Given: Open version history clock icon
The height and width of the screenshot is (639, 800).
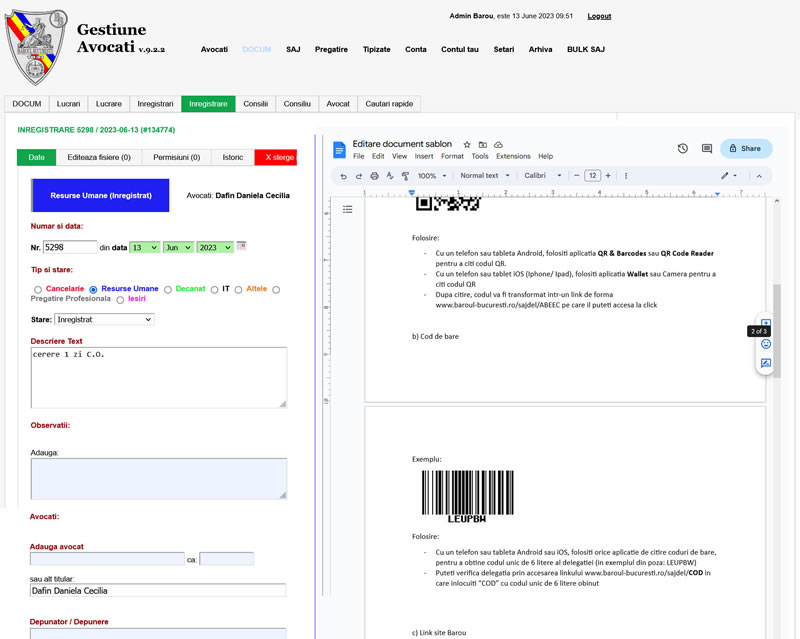Looking at the screenshot, I should pyautogui.click(x=682, y=148).
